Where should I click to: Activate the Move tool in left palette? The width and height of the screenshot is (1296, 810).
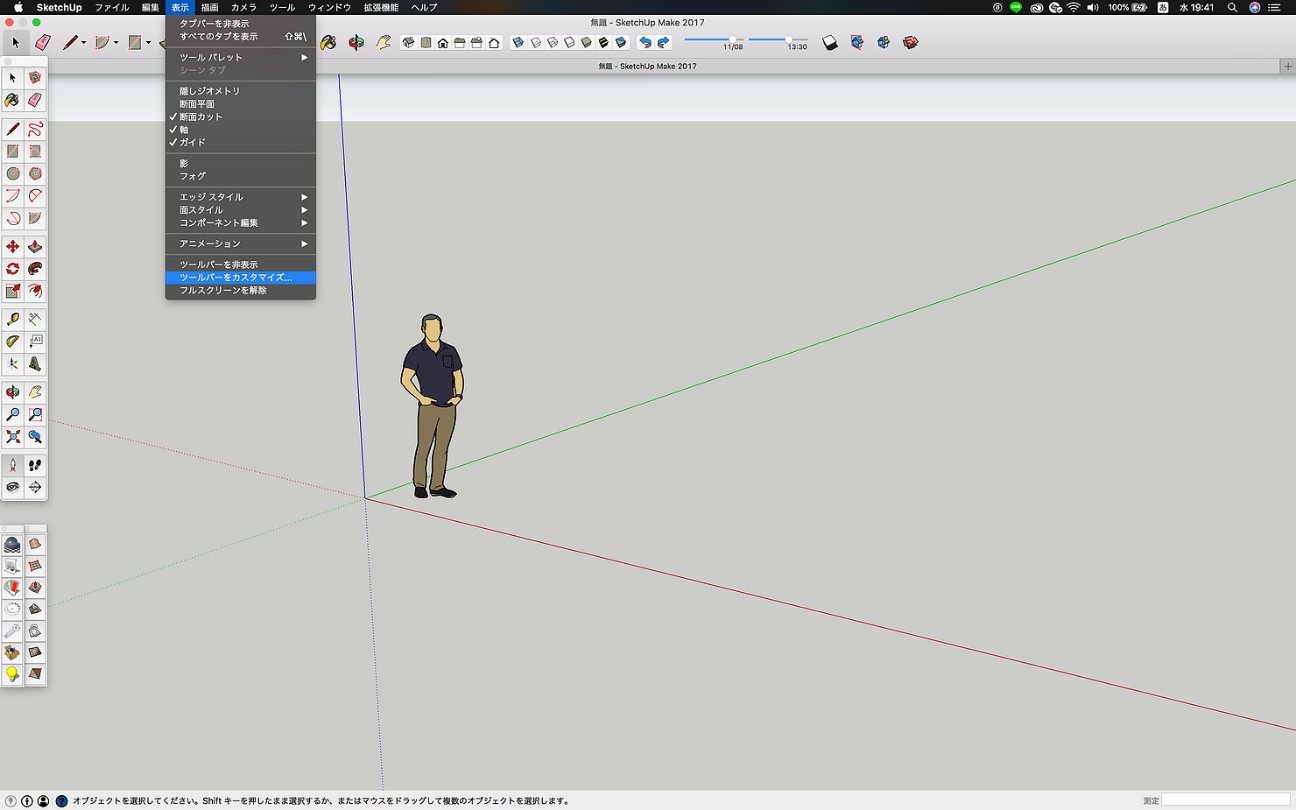click(12, 247)
